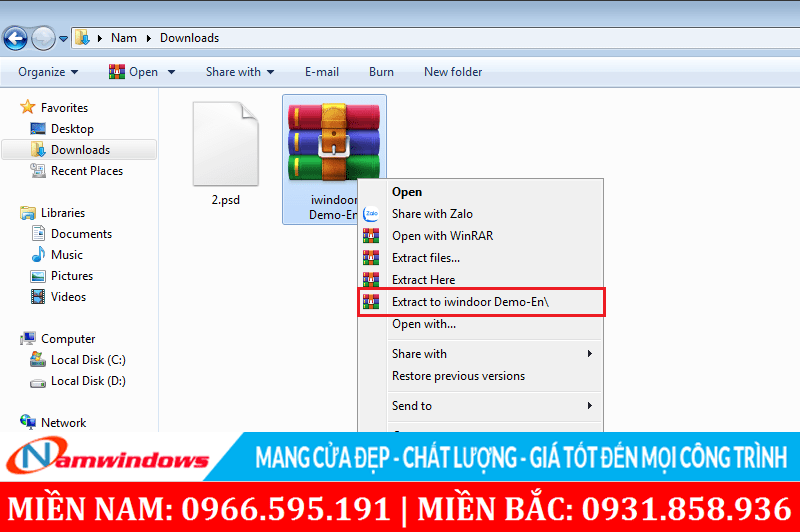Choose Open with... in context menu

pyautogui.click(x=423, y=323)
